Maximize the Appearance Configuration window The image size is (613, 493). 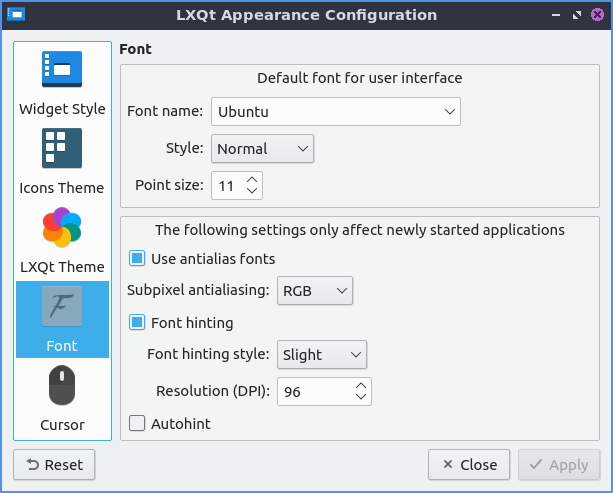click(x=576, y=16)
